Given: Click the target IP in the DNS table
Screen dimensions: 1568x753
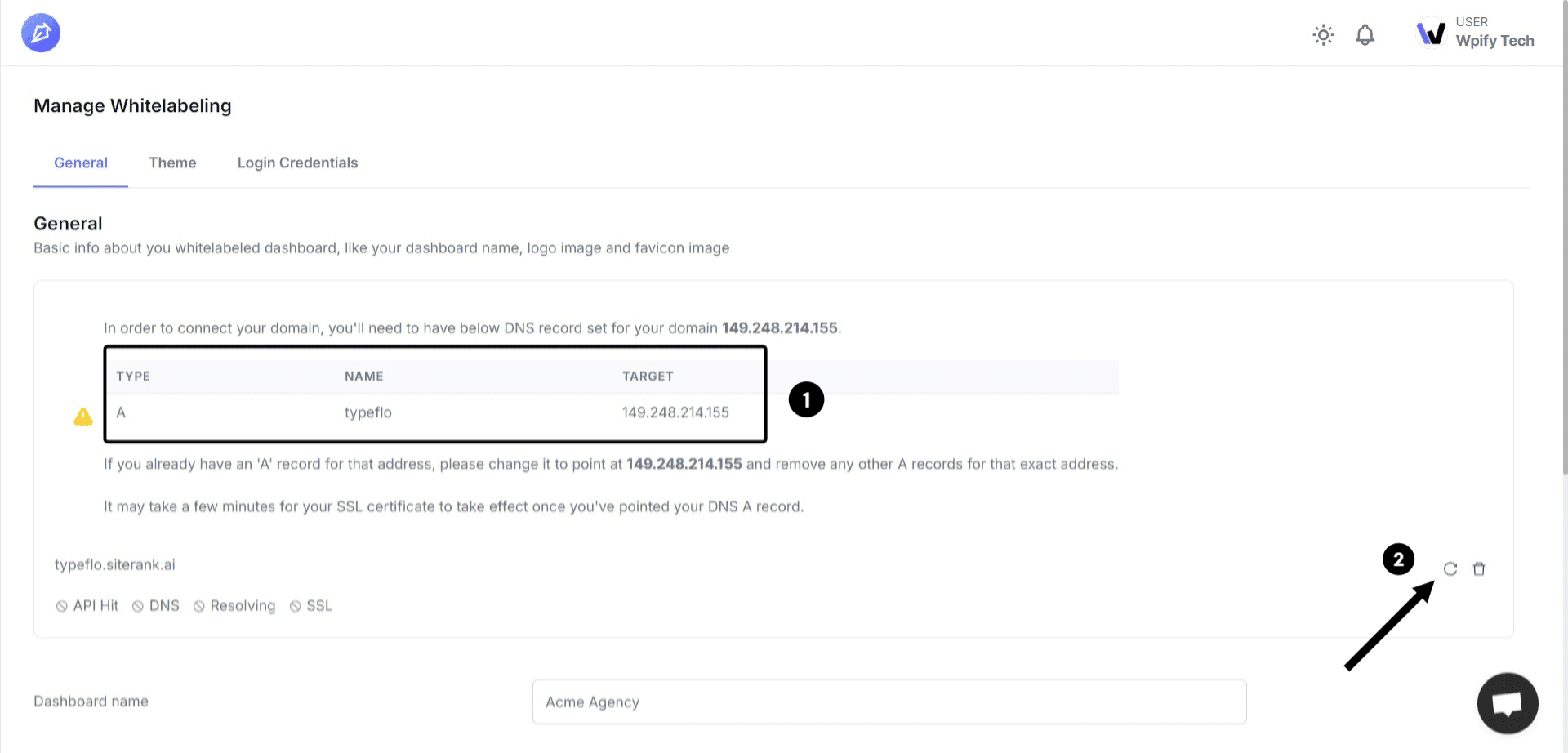Looking at the screenshot, I should point(675,412).
